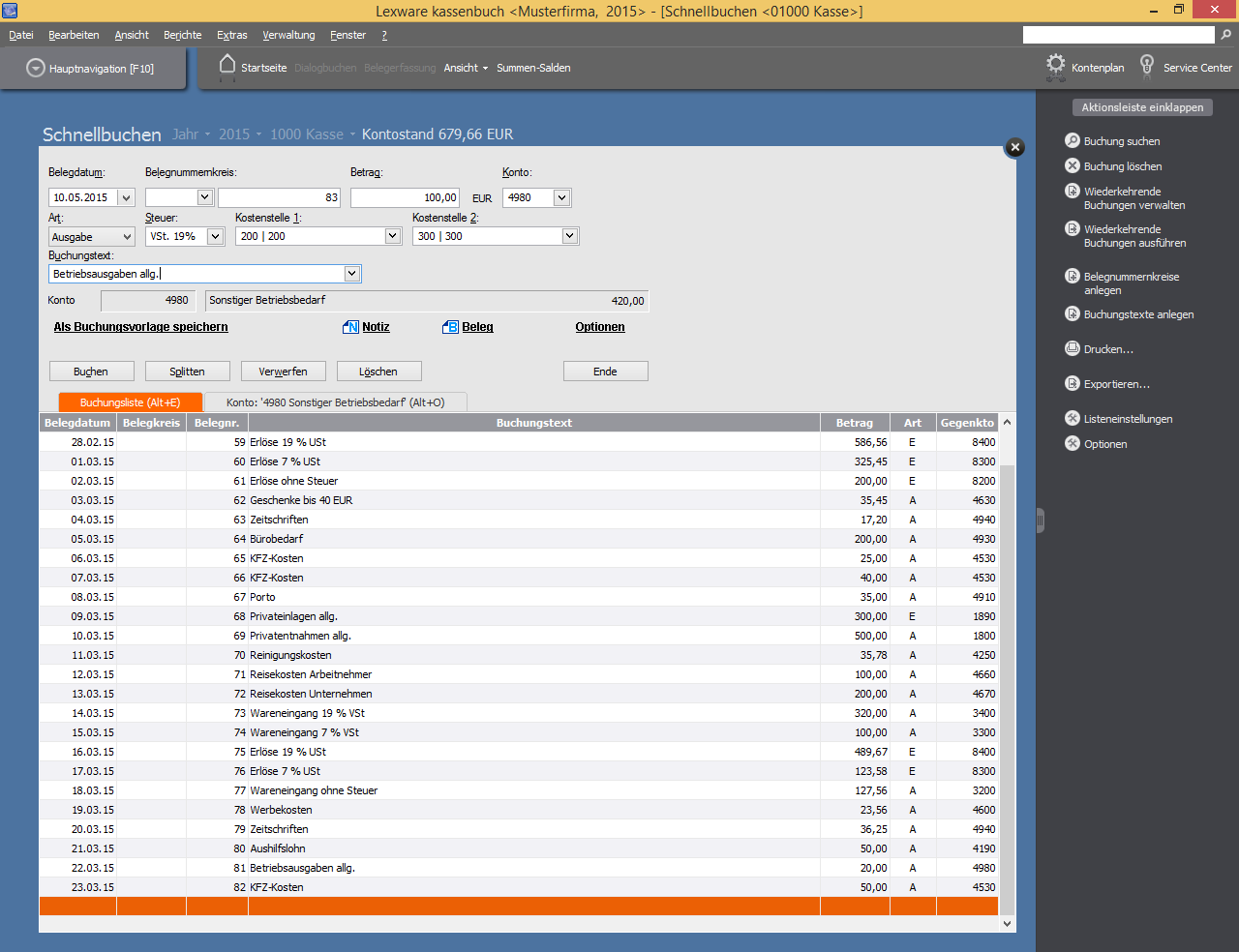The width and height of the screenshot is (1239, 952).
Task: Expand the Buchungstext combo box
Action: point(352,274)
